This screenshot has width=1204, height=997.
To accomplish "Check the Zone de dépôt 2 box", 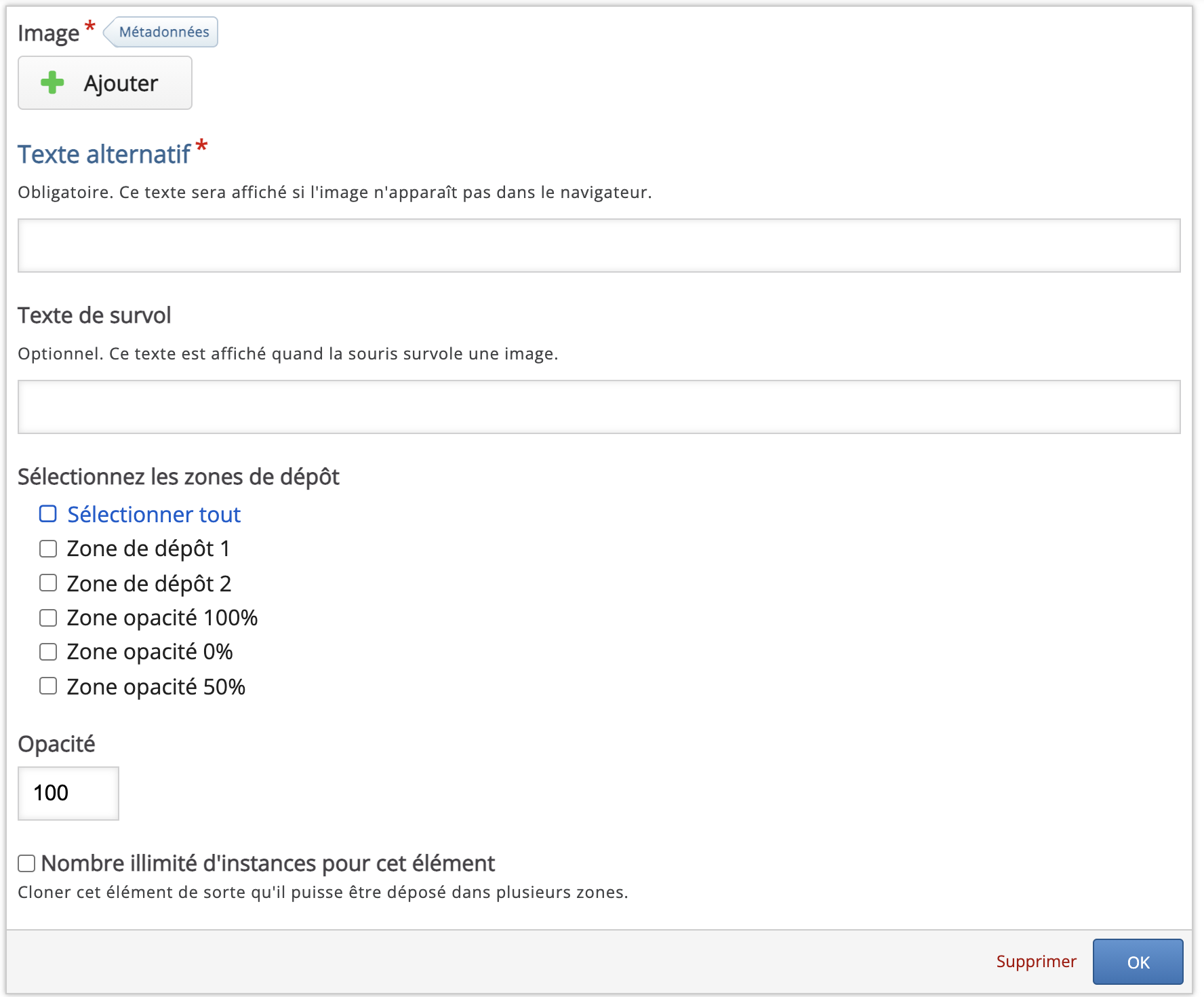I will click(48, 583).
